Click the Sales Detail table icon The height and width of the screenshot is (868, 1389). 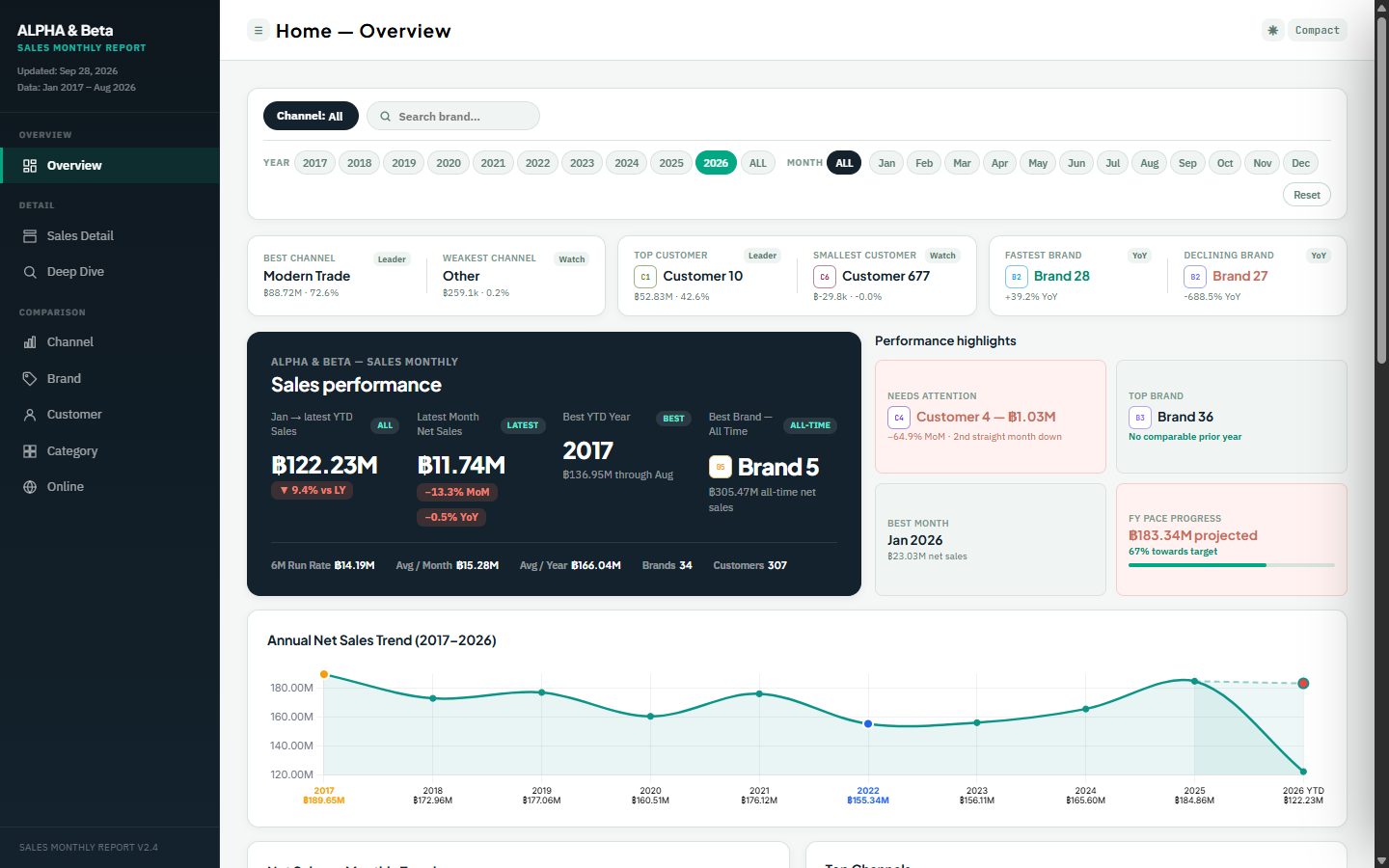(30, 236)
